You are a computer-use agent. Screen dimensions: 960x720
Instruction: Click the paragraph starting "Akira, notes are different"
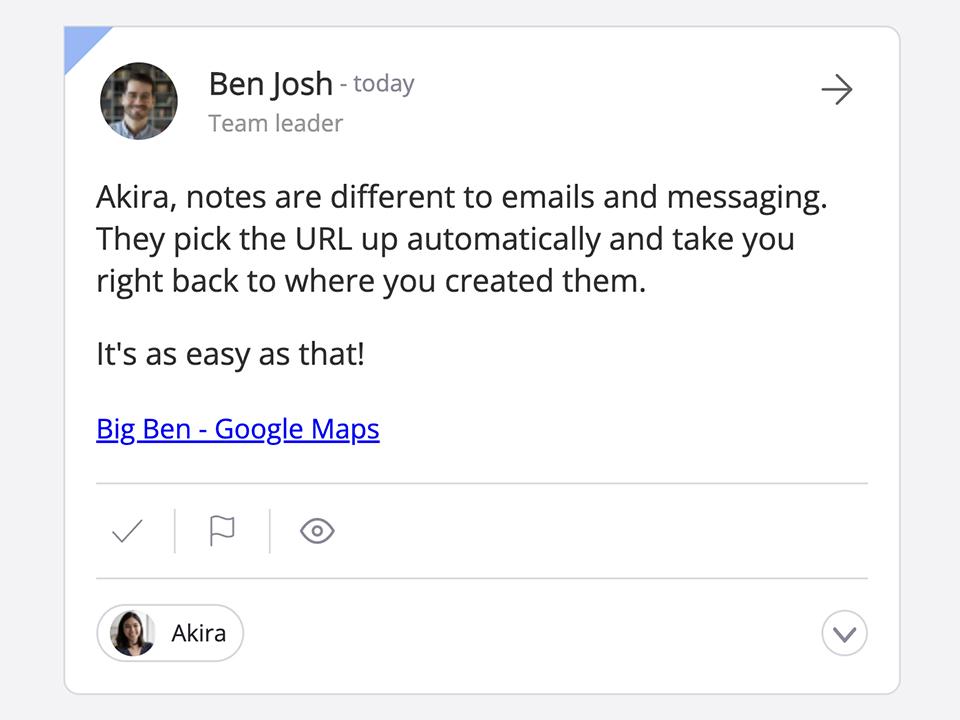pos(462,239)
